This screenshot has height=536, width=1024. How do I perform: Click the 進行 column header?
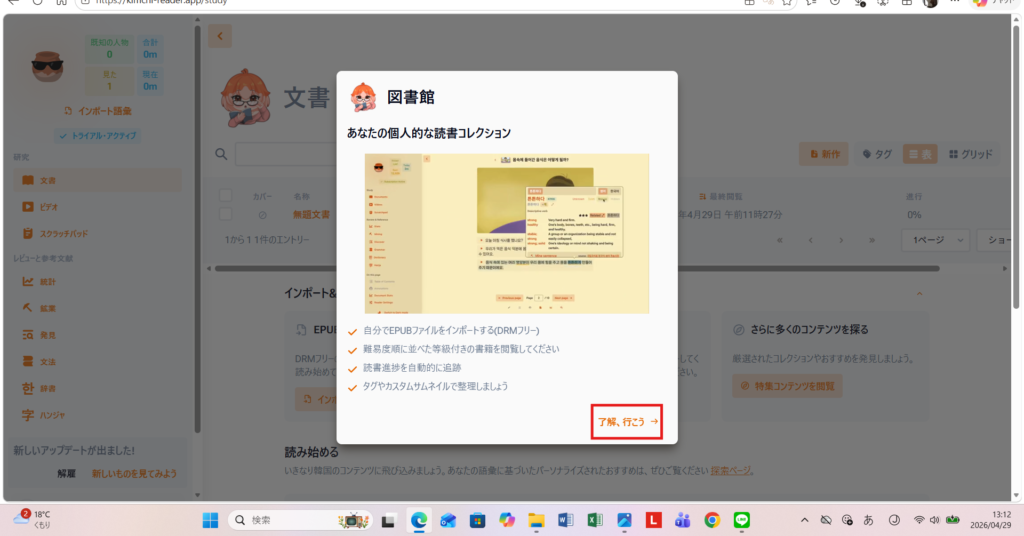pyautogui.click(x=914, y=196)
